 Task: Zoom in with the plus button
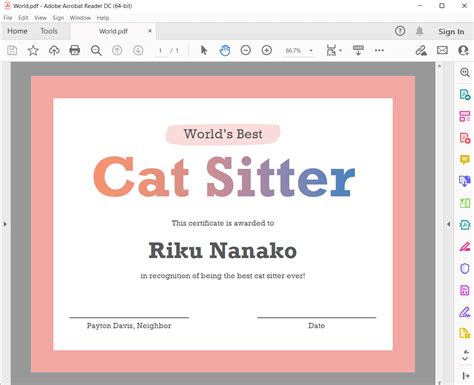click(267, 50)
